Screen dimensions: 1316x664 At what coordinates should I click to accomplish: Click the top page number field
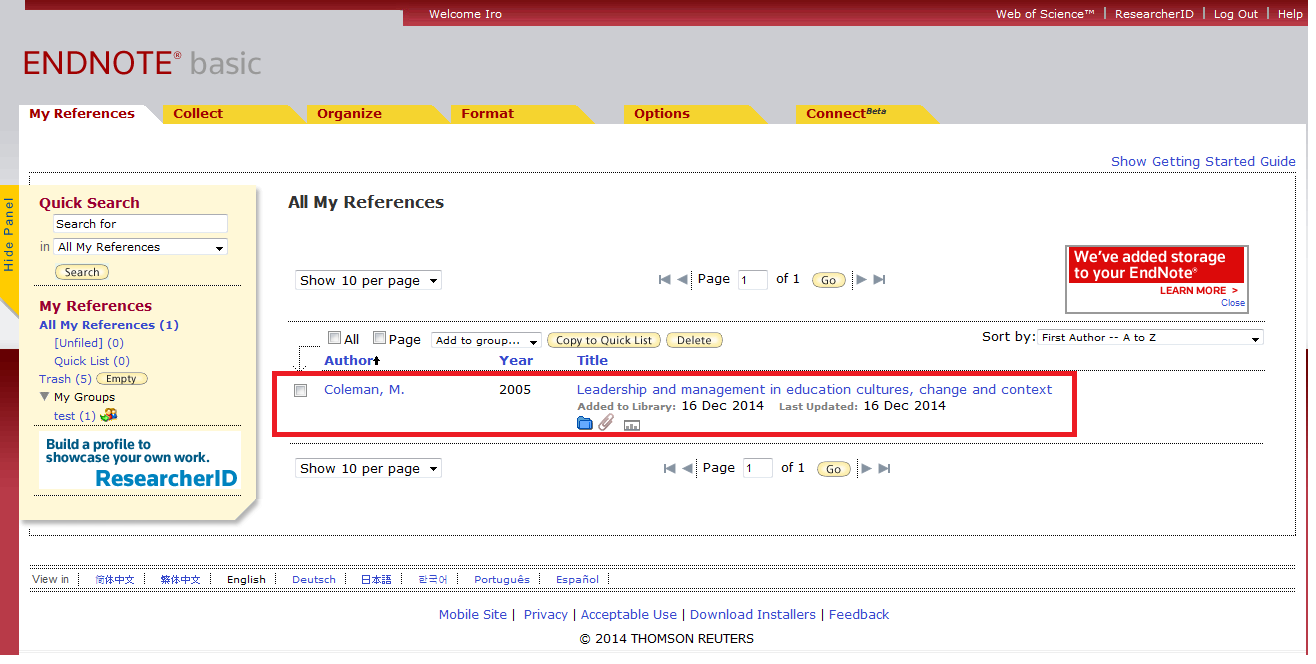[x=753, y=280]
